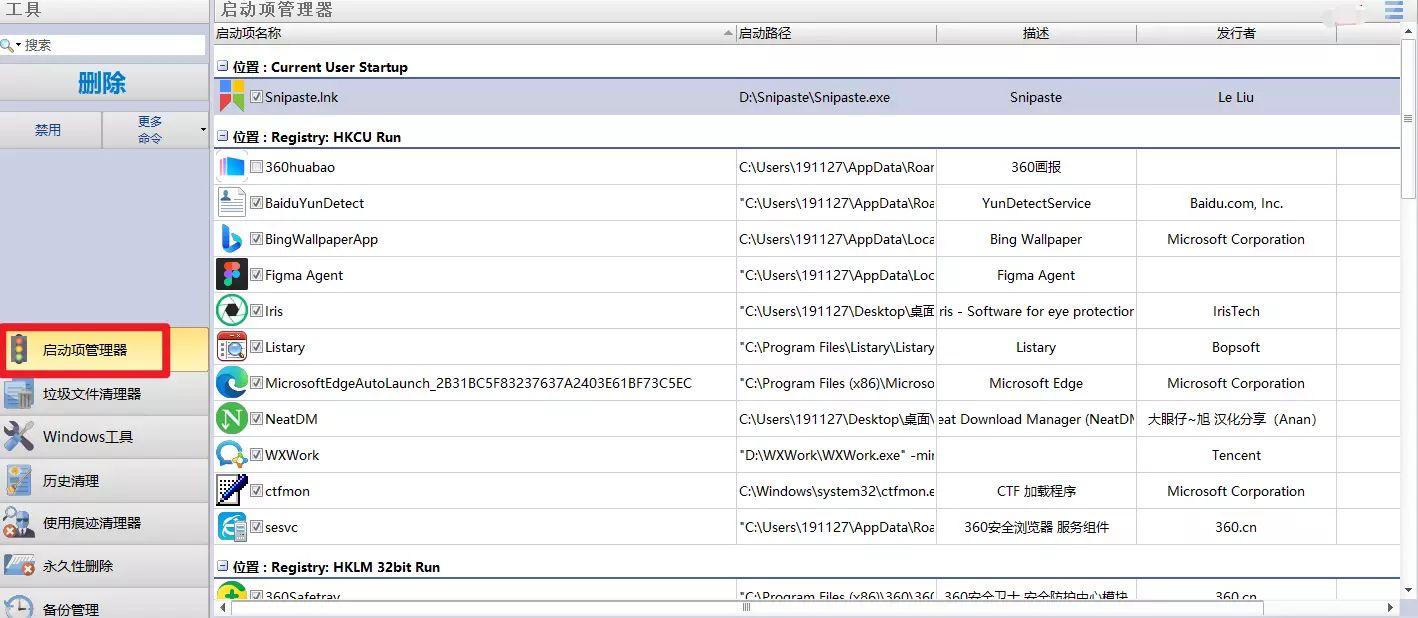Click the 使用痕迹清理器 sidebar icon
This screenshot has height=618, width=1418.
(19, 523)
